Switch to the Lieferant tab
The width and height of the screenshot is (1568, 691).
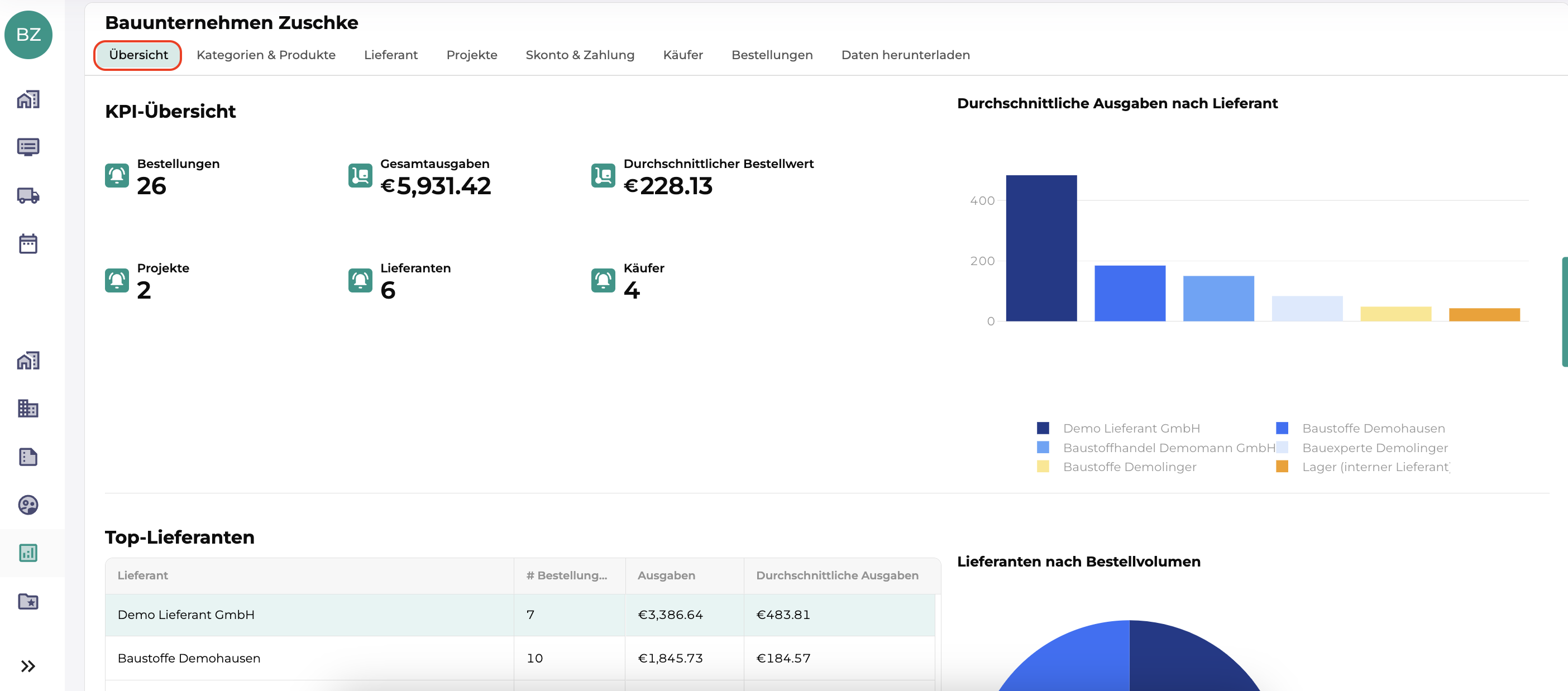391,55
